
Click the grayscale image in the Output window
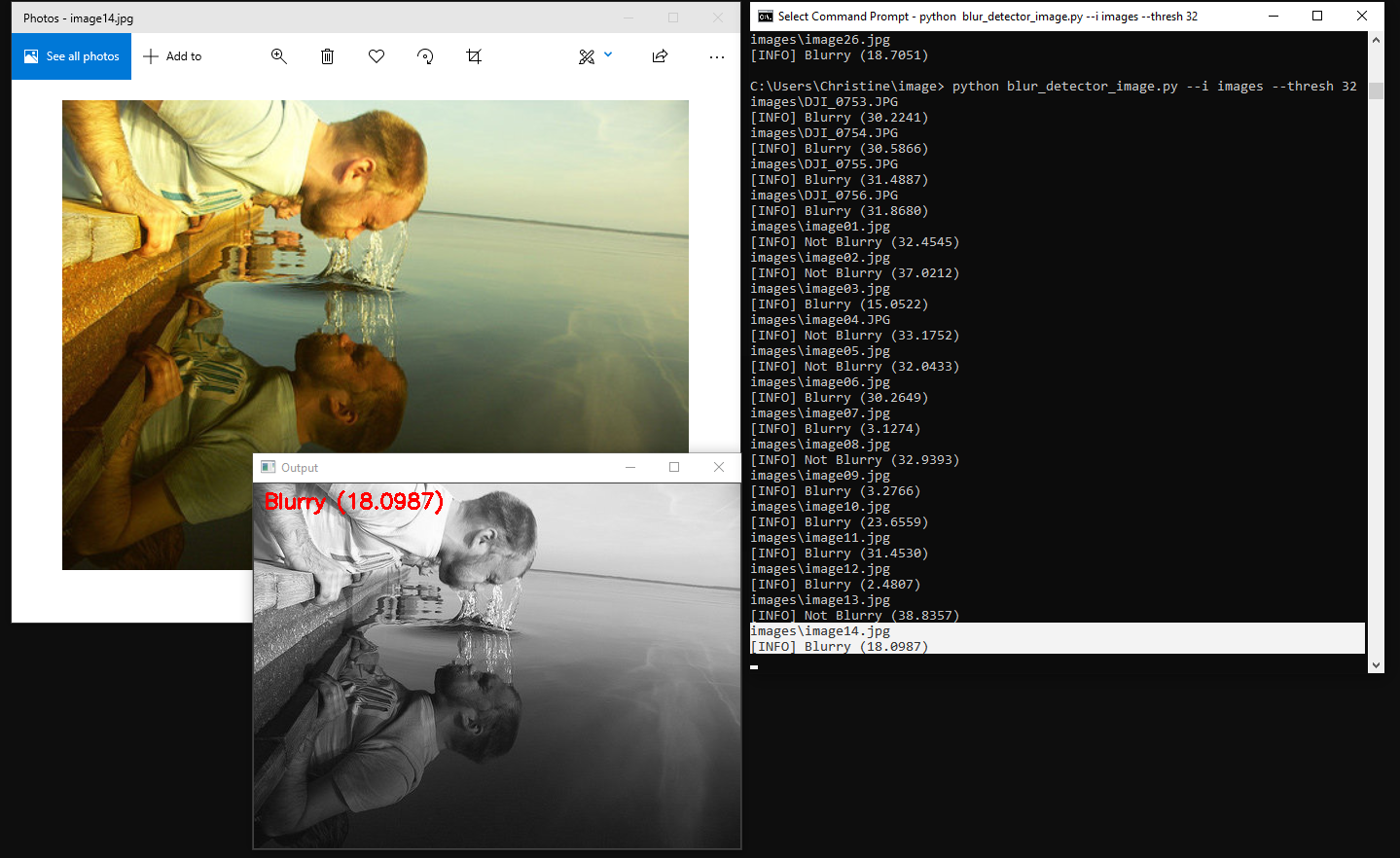click(x=496, y=671)
